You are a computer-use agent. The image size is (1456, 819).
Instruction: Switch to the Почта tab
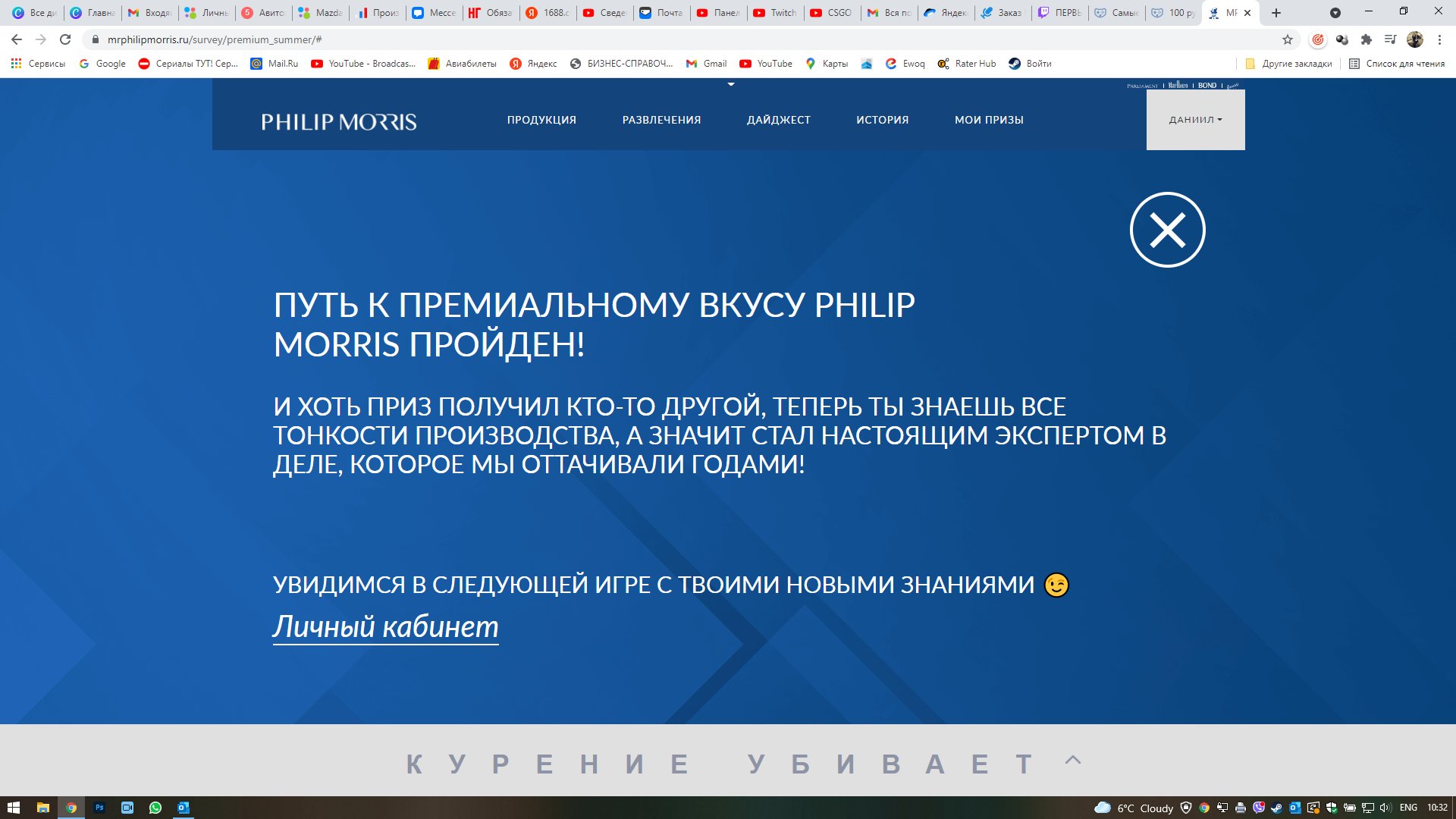click(662, 13)
